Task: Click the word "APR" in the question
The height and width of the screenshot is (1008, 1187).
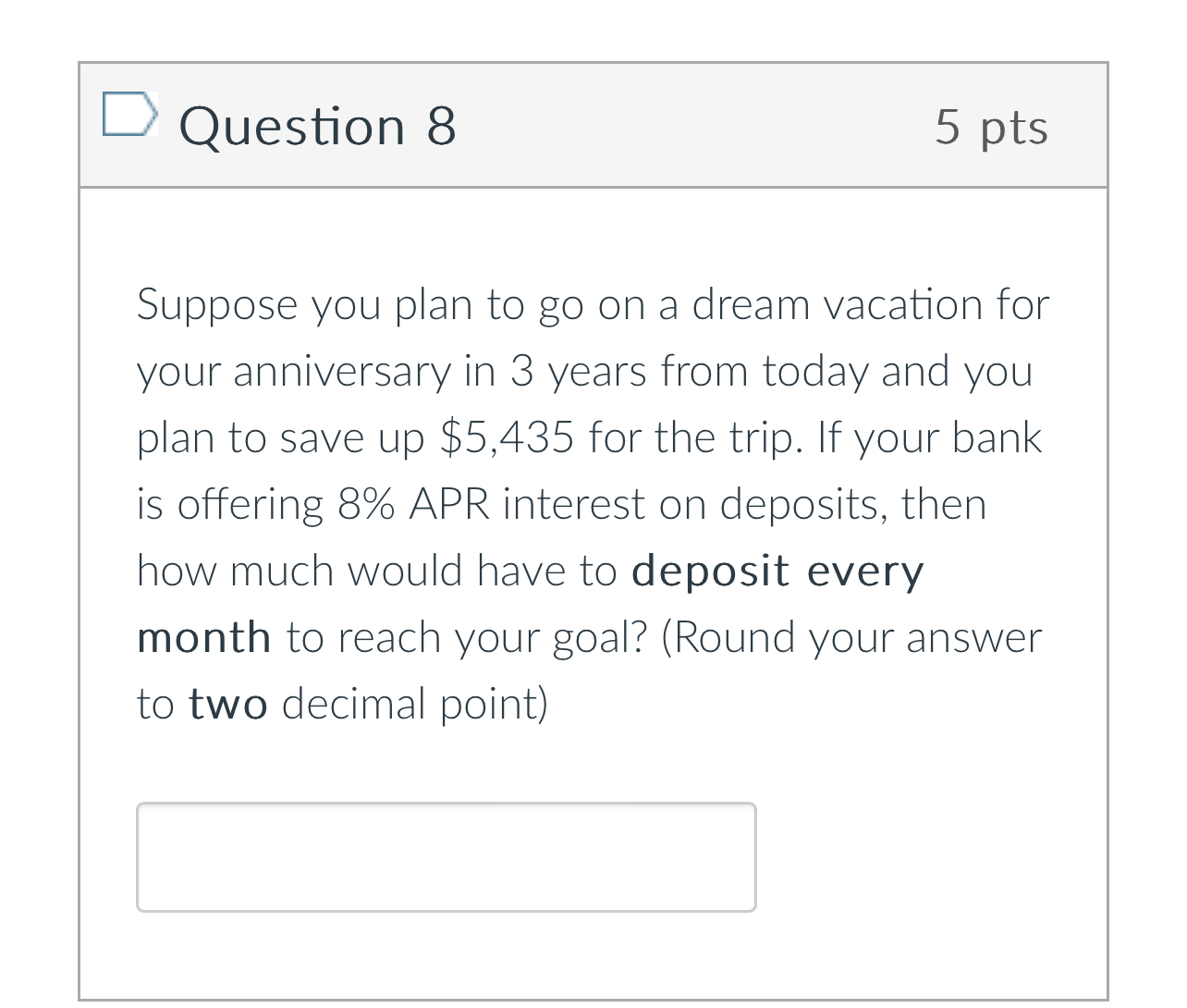Action: tap(449, 504)
